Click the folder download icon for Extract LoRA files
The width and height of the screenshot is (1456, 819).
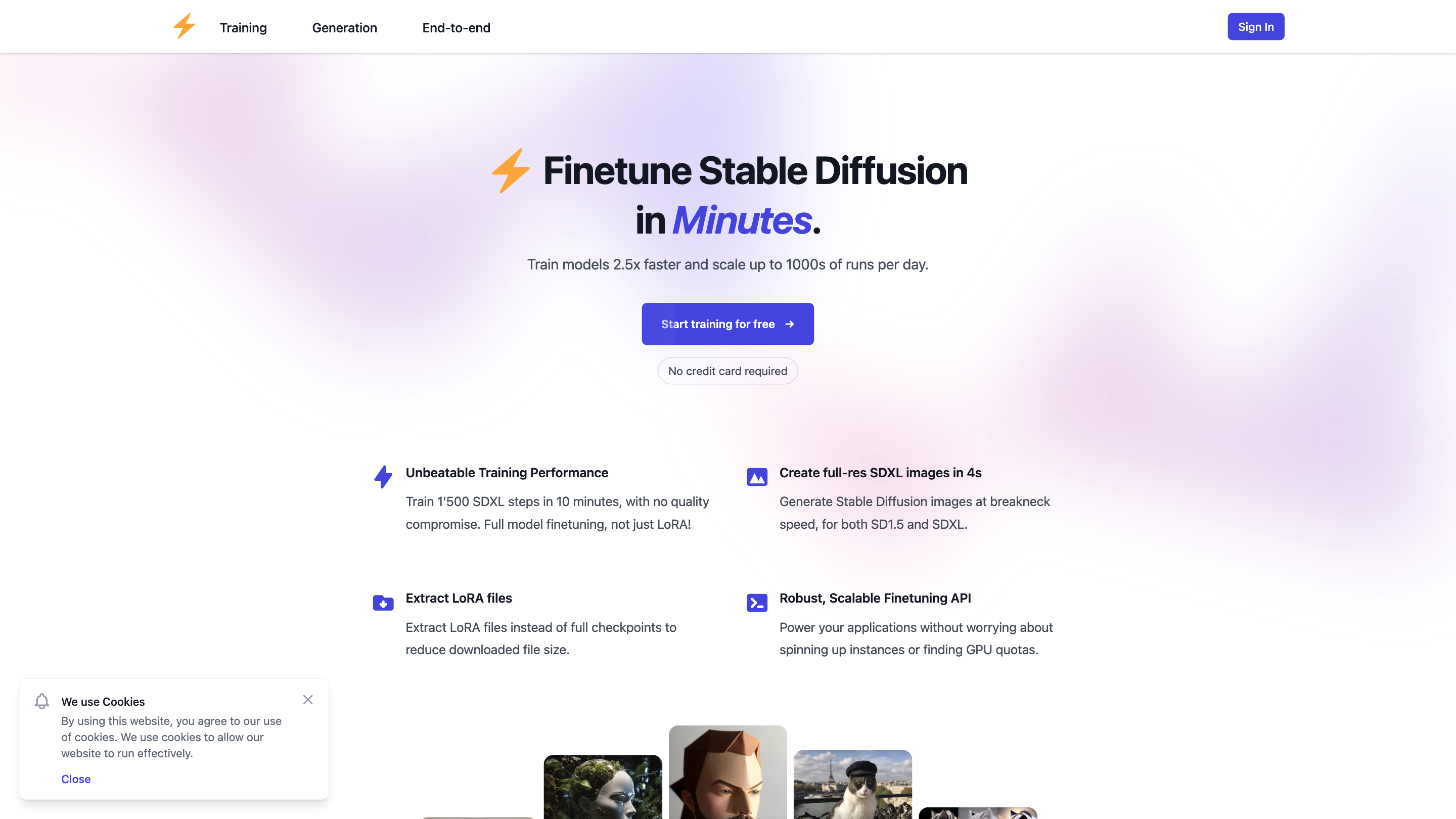click(383, 603)
